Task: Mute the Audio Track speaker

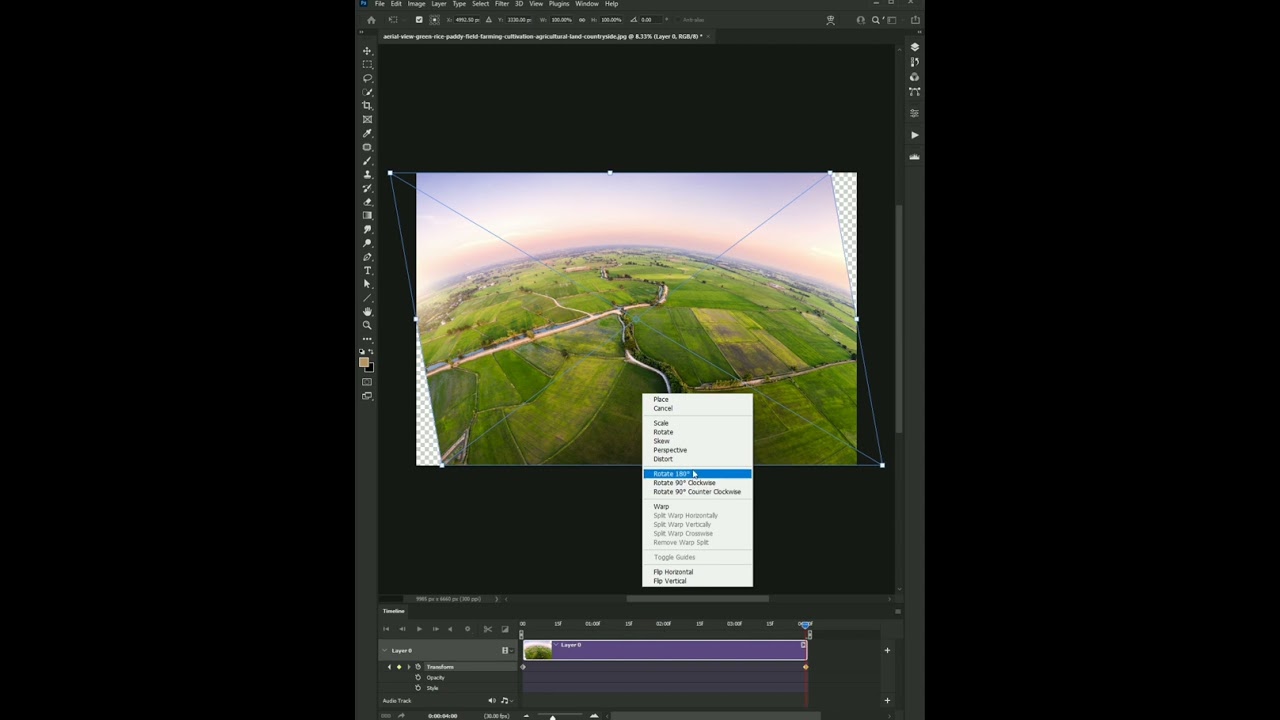Action: click(x=491, y=700)
